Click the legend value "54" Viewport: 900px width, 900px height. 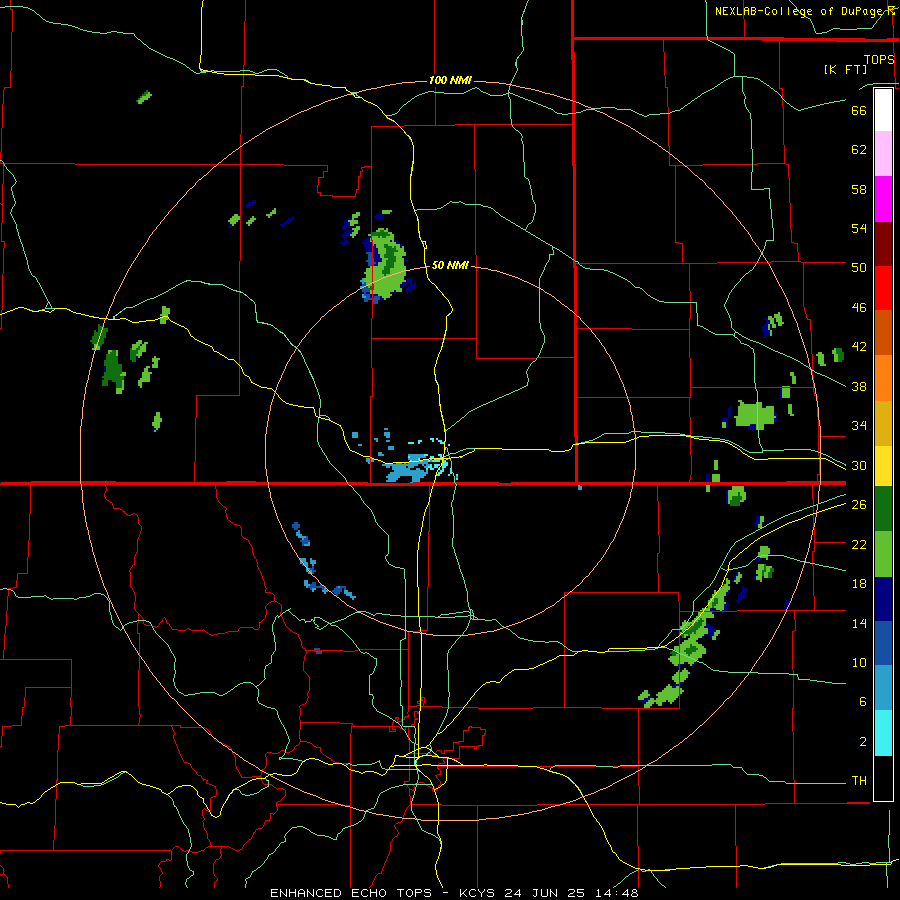point(859,228)
